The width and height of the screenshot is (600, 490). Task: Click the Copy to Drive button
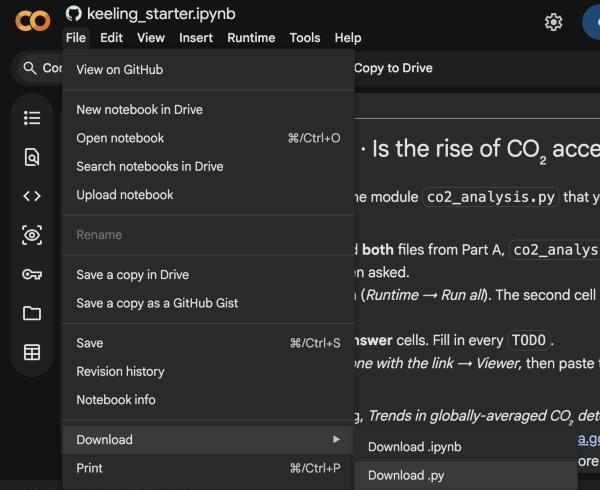[x=393, y=68]
